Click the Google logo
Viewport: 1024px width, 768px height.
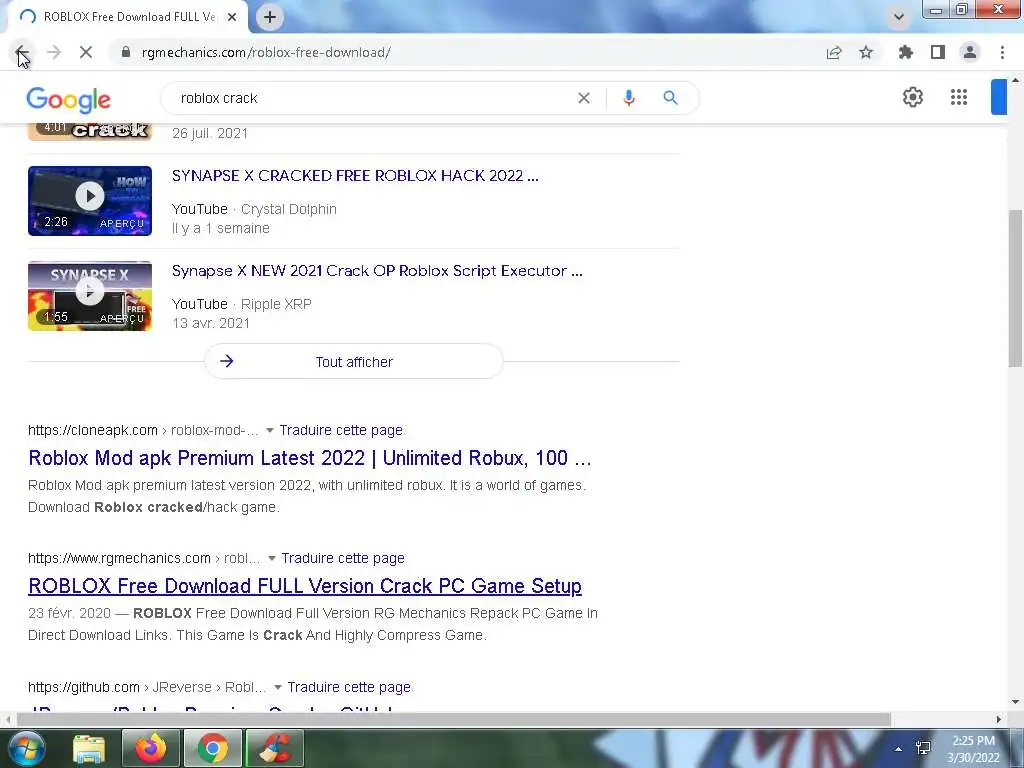(x=69, y=99)
